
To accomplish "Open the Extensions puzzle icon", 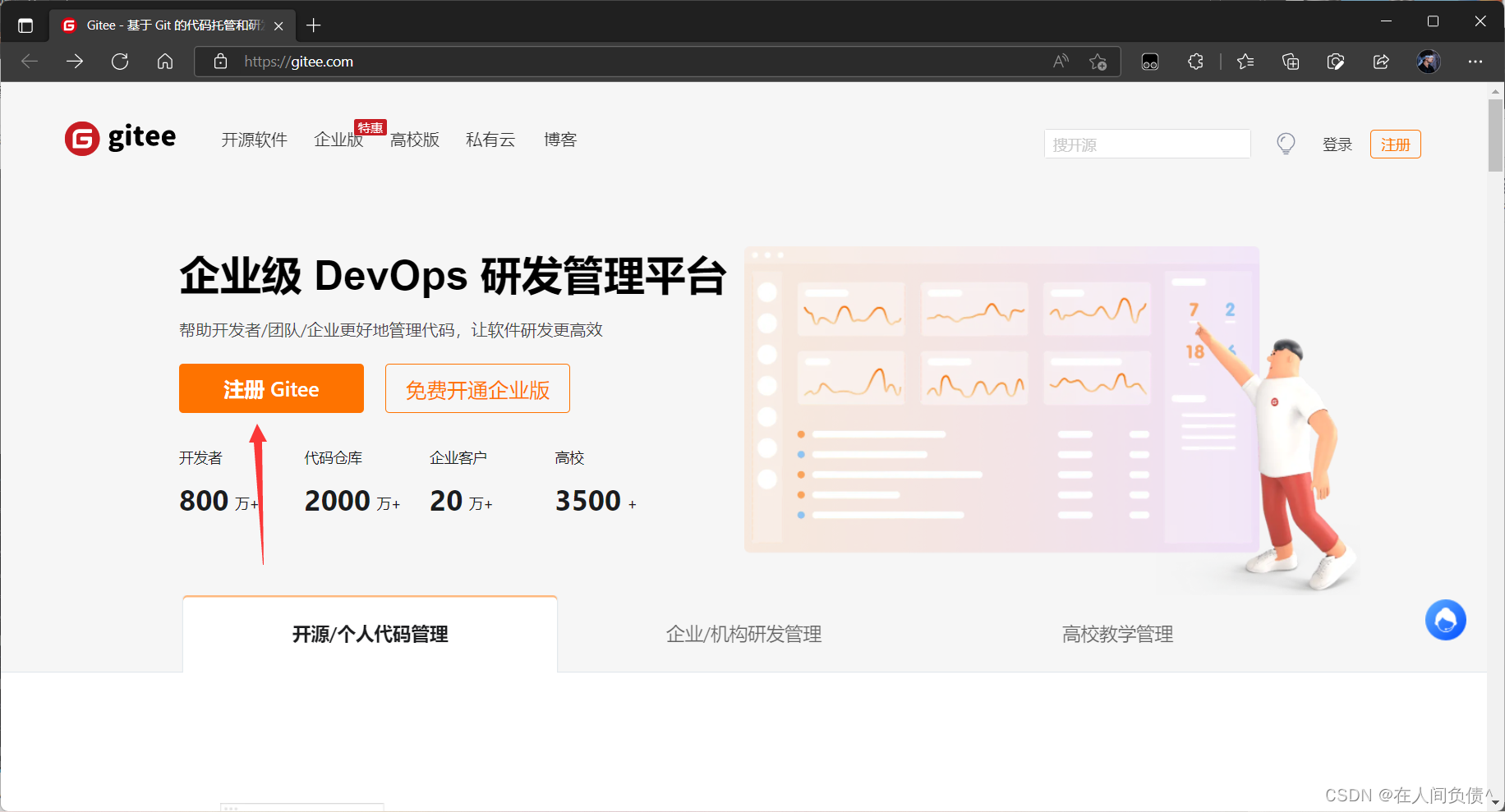I will tap(1195, 62).
